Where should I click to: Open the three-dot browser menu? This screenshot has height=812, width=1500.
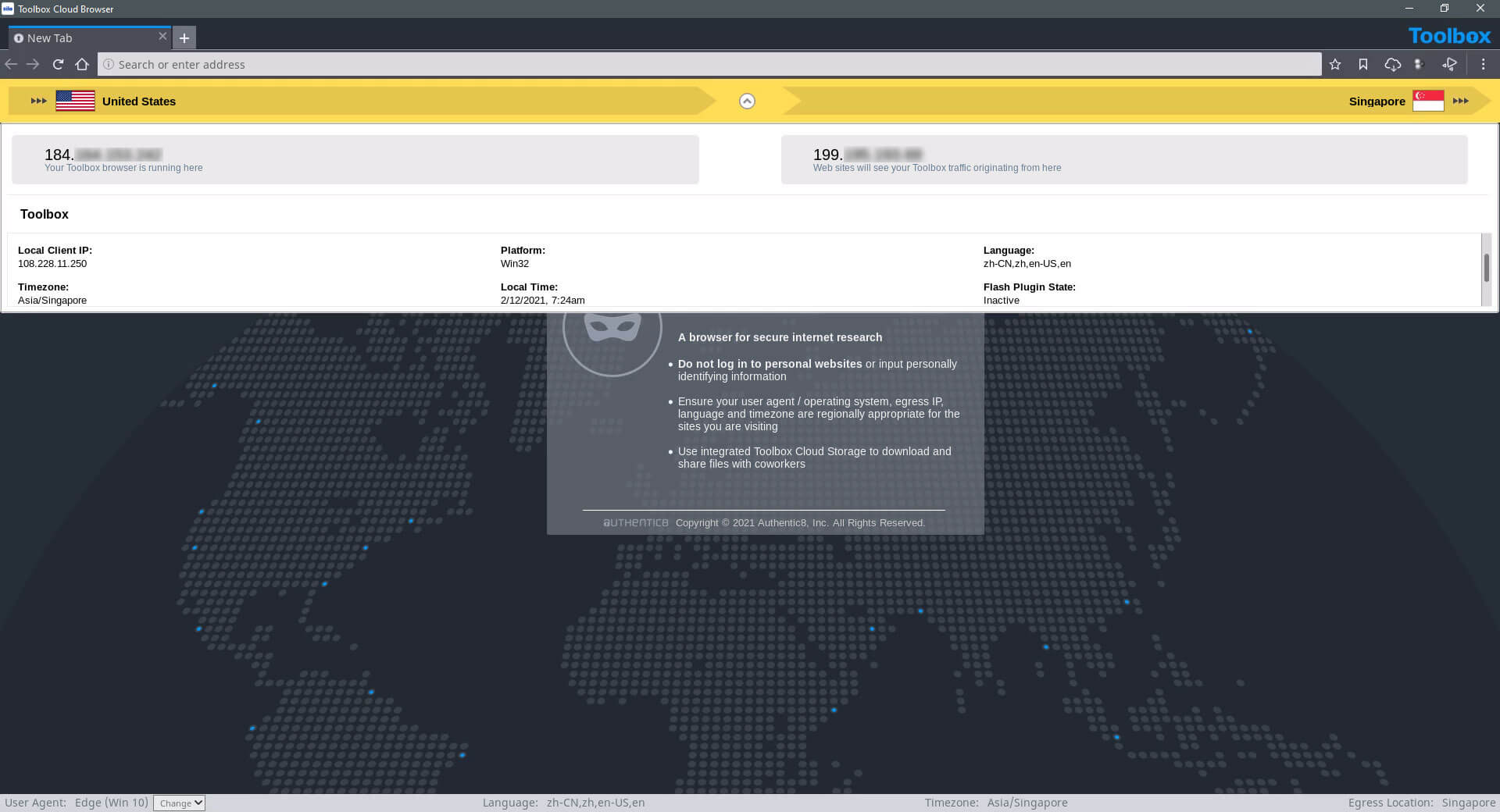click(1483, 64)
